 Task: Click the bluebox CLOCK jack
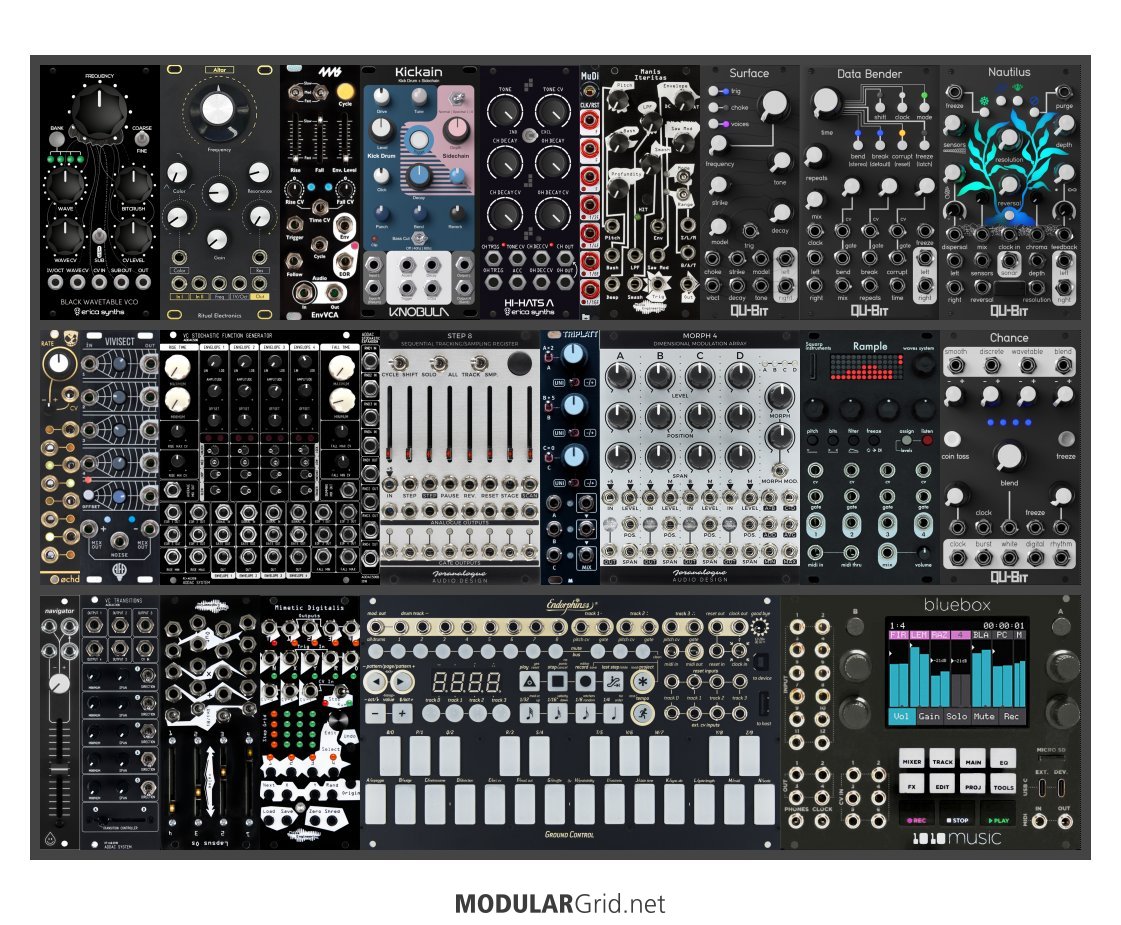point(823,821)
